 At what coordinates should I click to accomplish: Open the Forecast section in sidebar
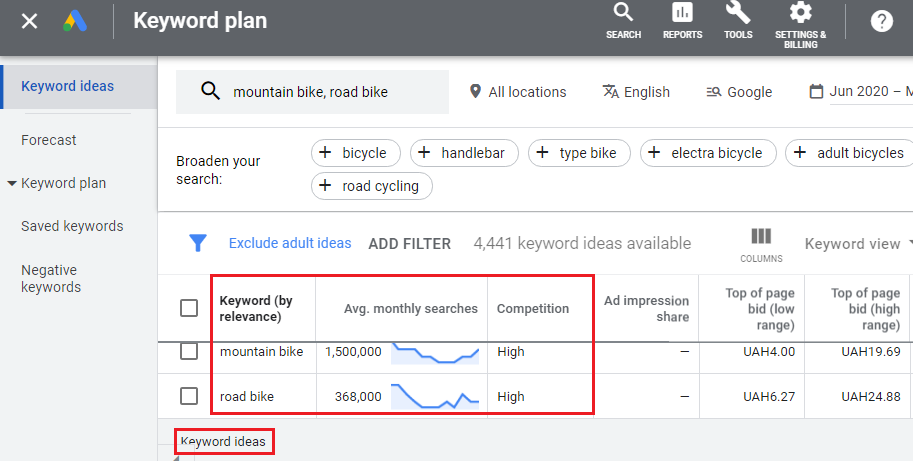click(x=49, y=140)
